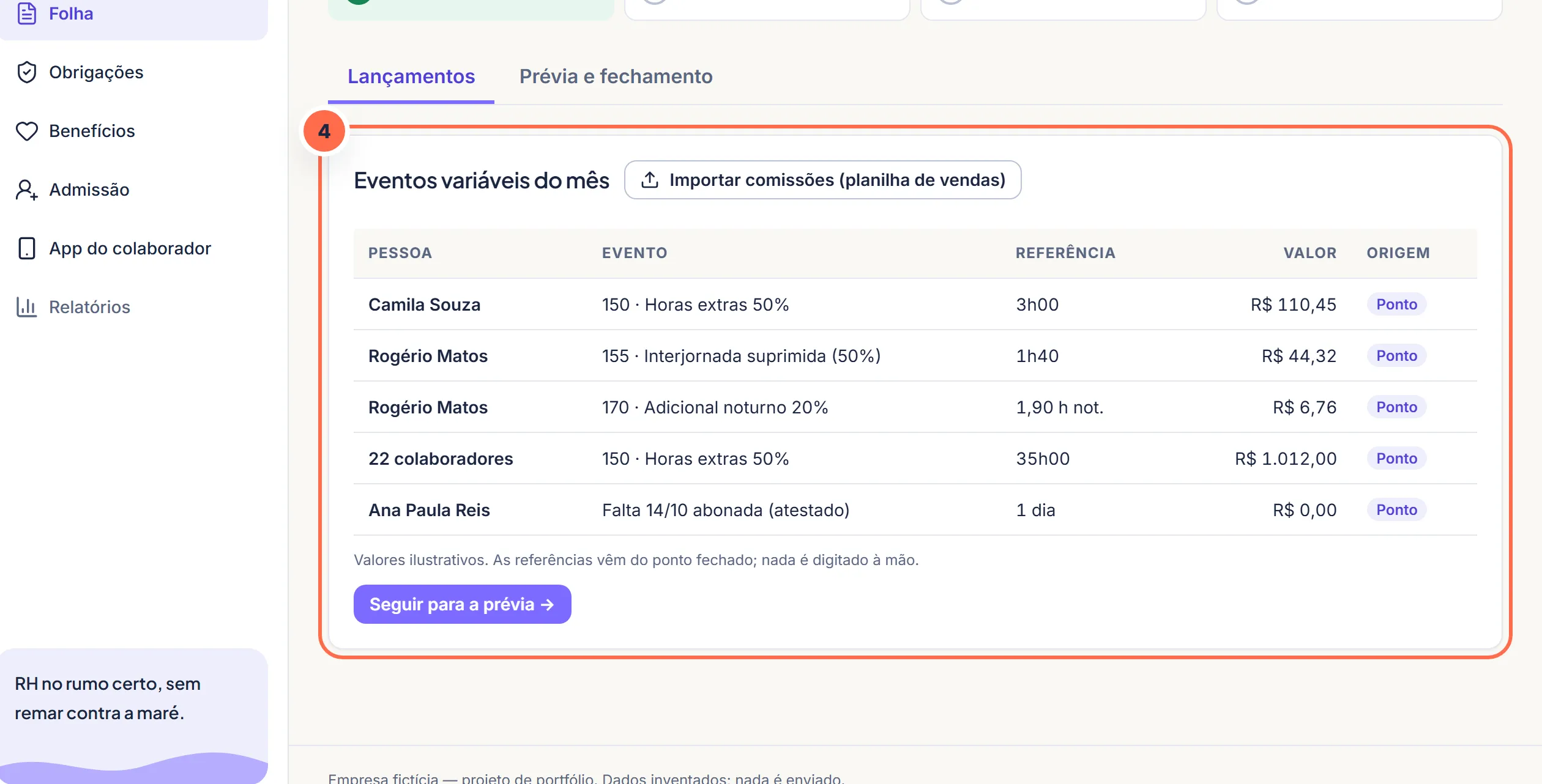Image resolution: width=1542 pixels, height=784 pixels.
Task: Click Rogério Matos in Adicional noturno row
Action: click(428, 407)
